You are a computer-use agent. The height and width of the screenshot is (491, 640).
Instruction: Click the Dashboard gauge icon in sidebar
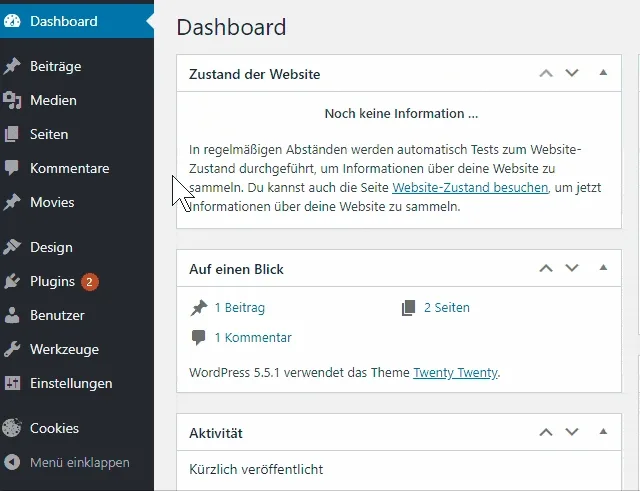(12, 21)
